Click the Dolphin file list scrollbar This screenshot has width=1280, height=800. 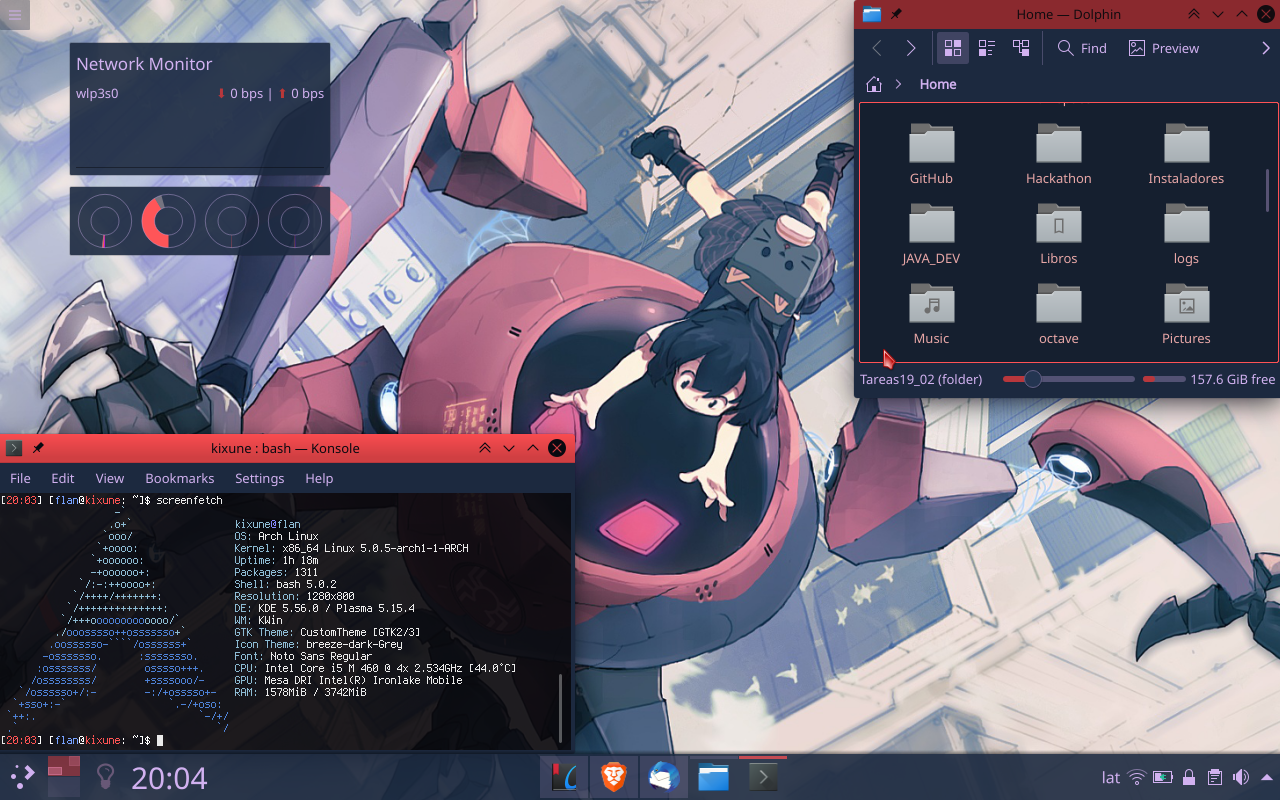[x=1267, y=190]
